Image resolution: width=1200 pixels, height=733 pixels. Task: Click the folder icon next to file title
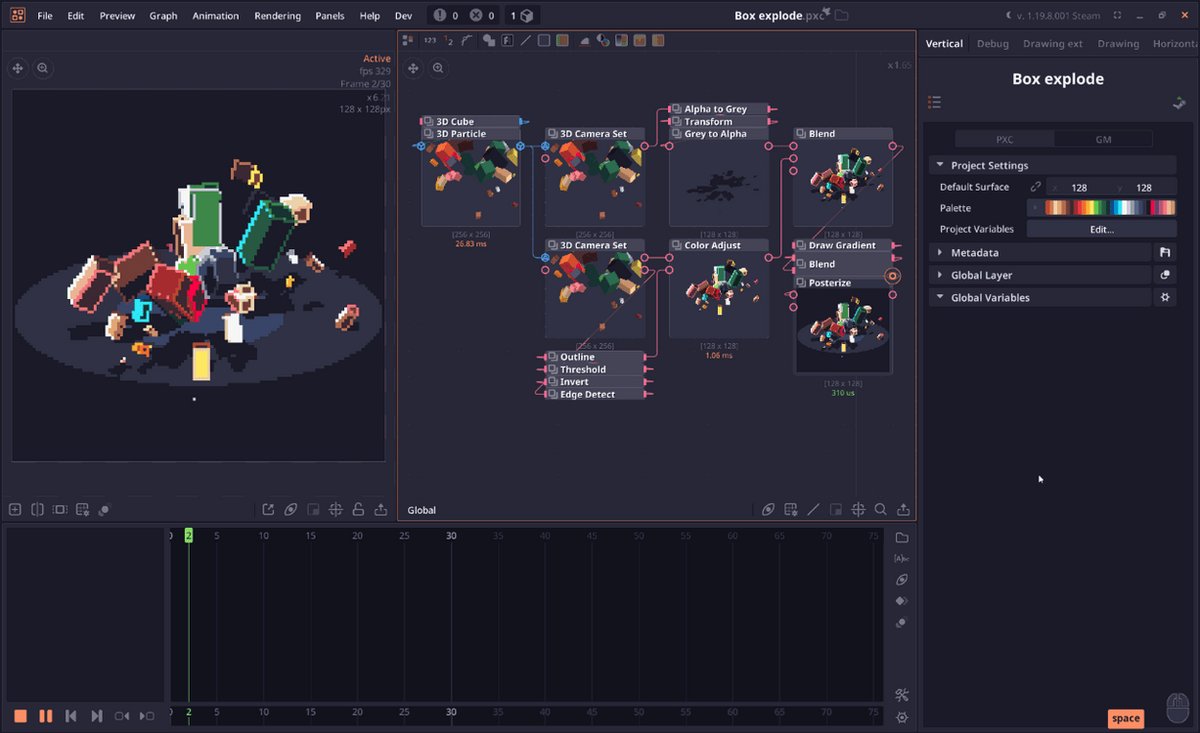pos(842,16)
